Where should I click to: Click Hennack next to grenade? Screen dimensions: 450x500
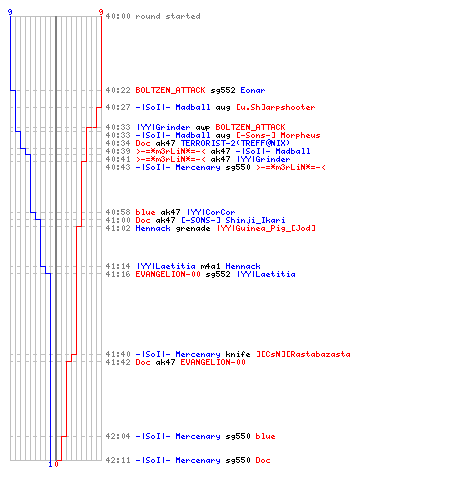(x=153, y=228)
